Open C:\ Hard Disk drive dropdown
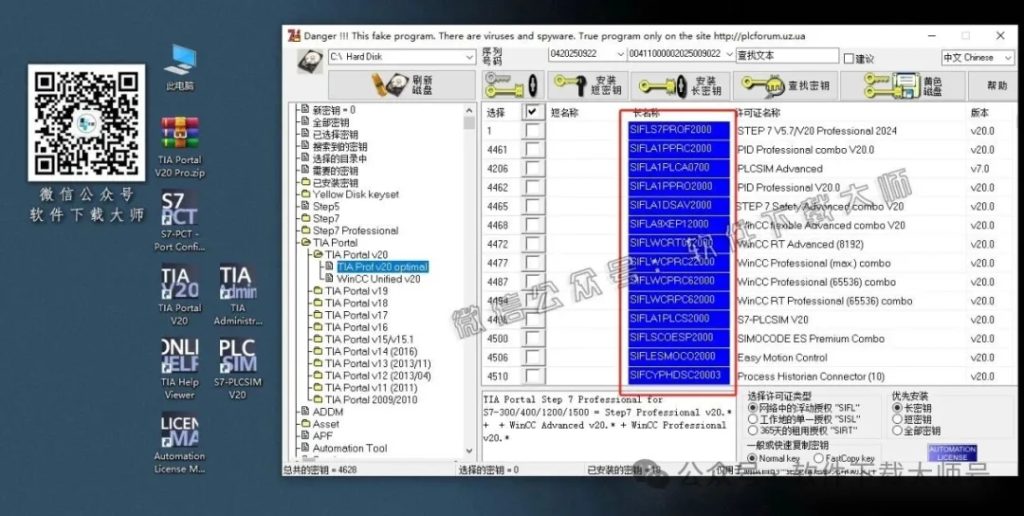1024x516 pixels. tap(470, 57)
